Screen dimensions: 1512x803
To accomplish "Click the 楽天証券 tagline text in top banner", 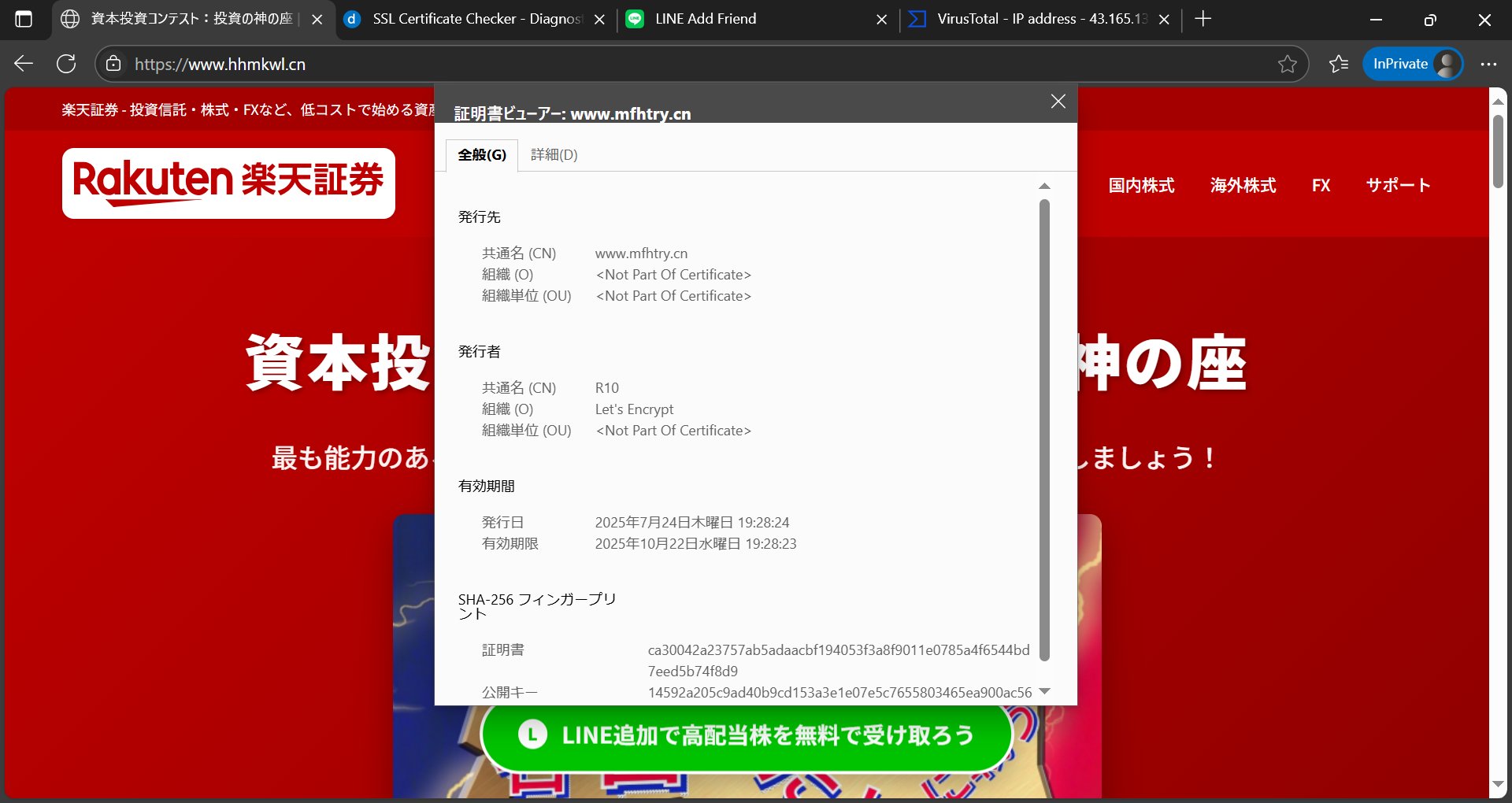I will tap(247, 109).
